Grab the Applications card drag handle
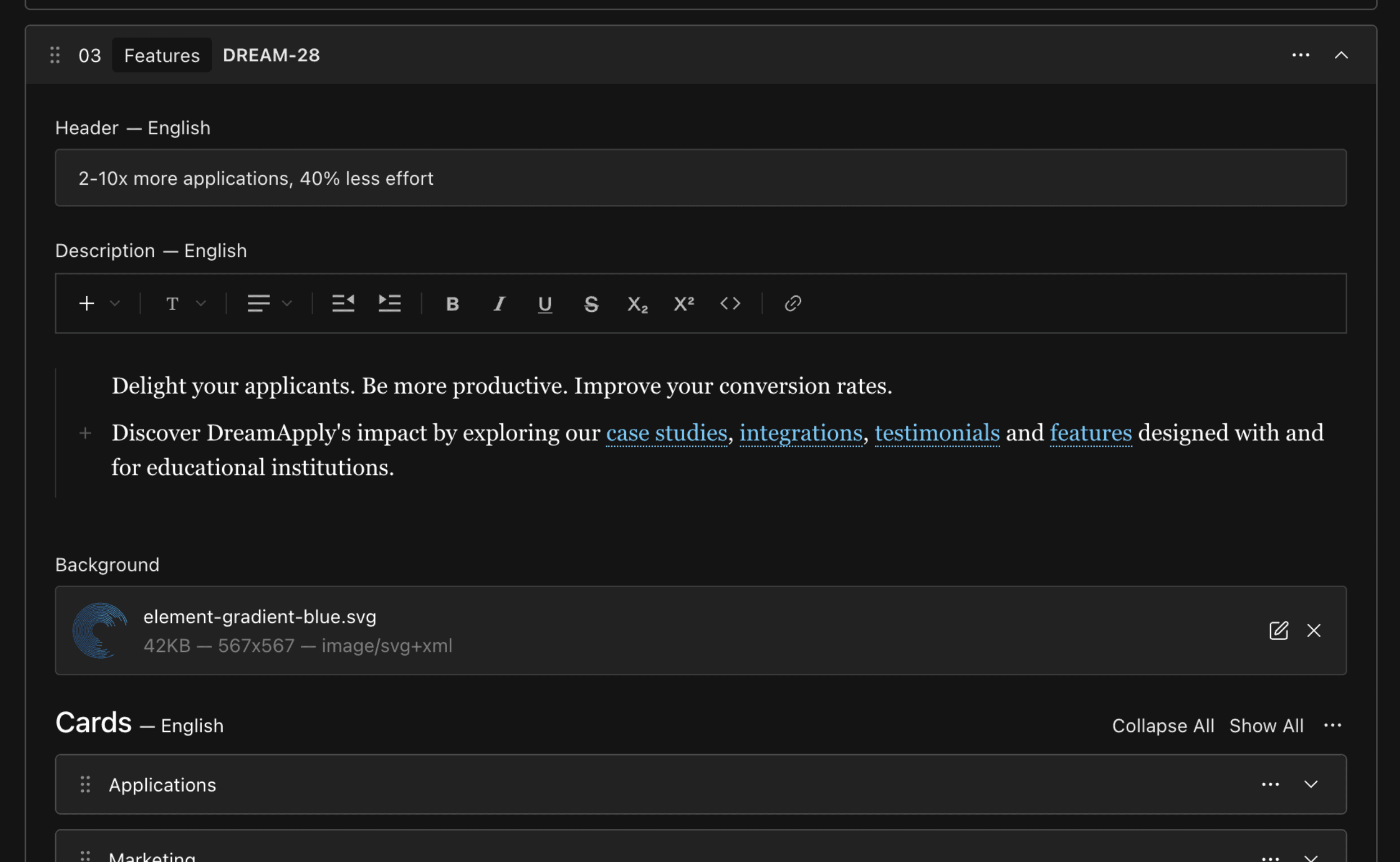Image resolution: width=1400 pixels, height=862 pixels. tap(85, 784)
